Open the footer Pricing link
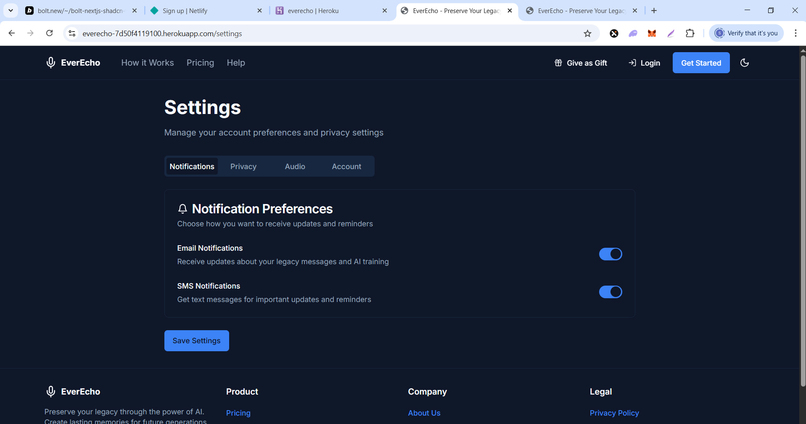Image resolution: width=806 pixels, height=424 pixels. click(x=239, y=413)
